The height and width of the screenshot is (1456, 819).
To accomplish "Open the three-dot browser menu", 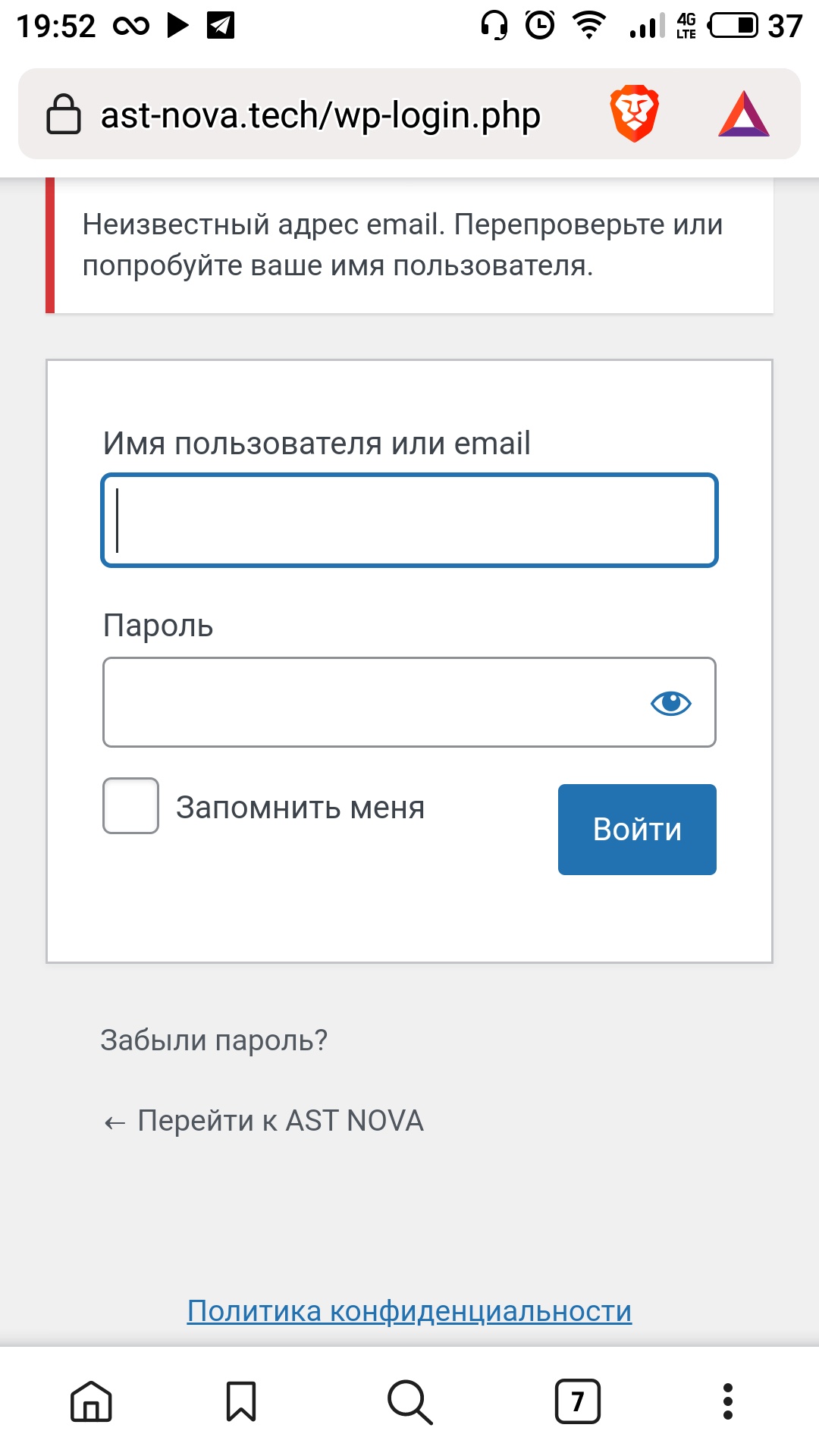I will (727, 1401).
